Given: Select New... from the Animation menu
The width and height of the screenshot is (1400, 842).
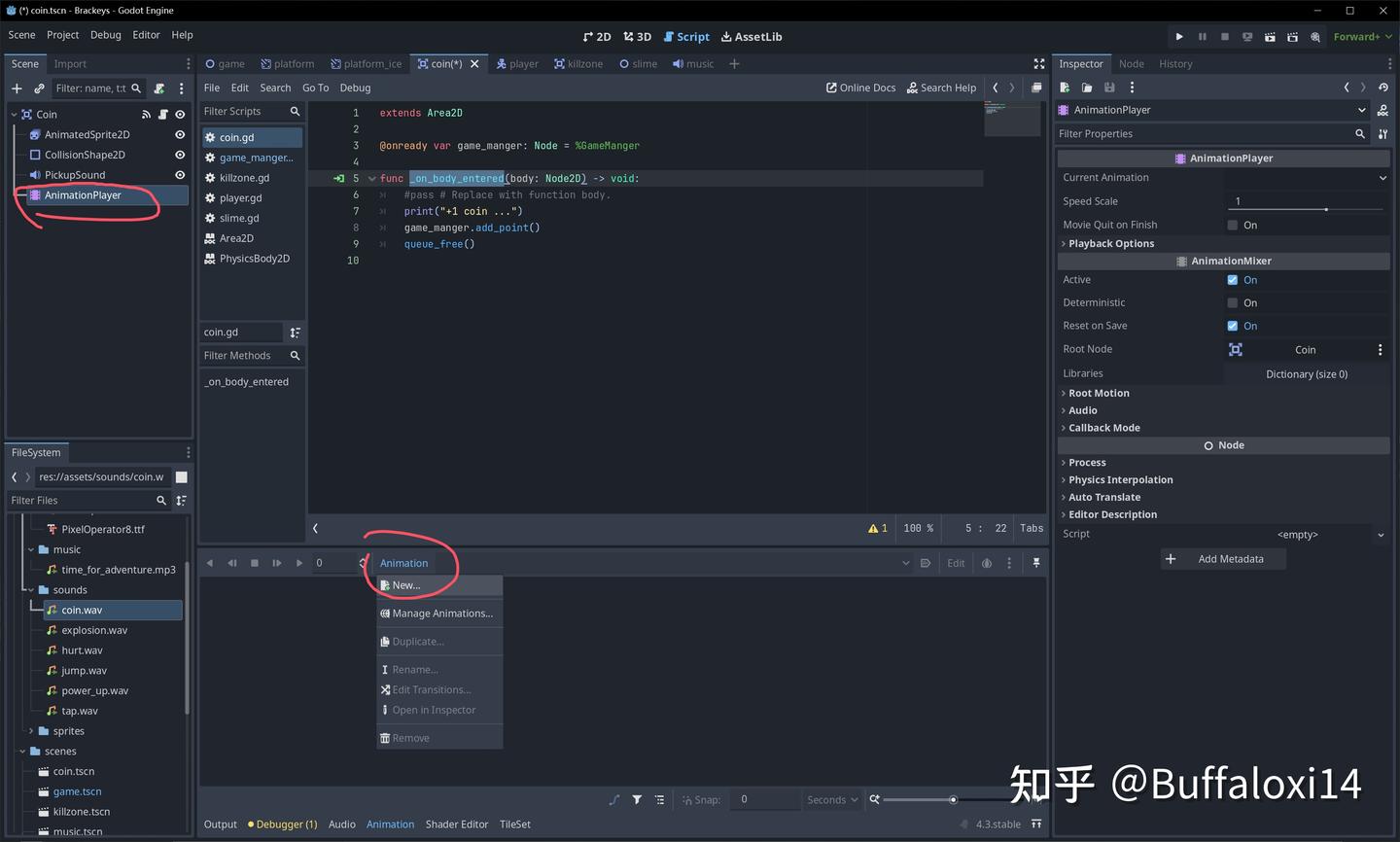Looking at the screenshot, I should 405,584.
